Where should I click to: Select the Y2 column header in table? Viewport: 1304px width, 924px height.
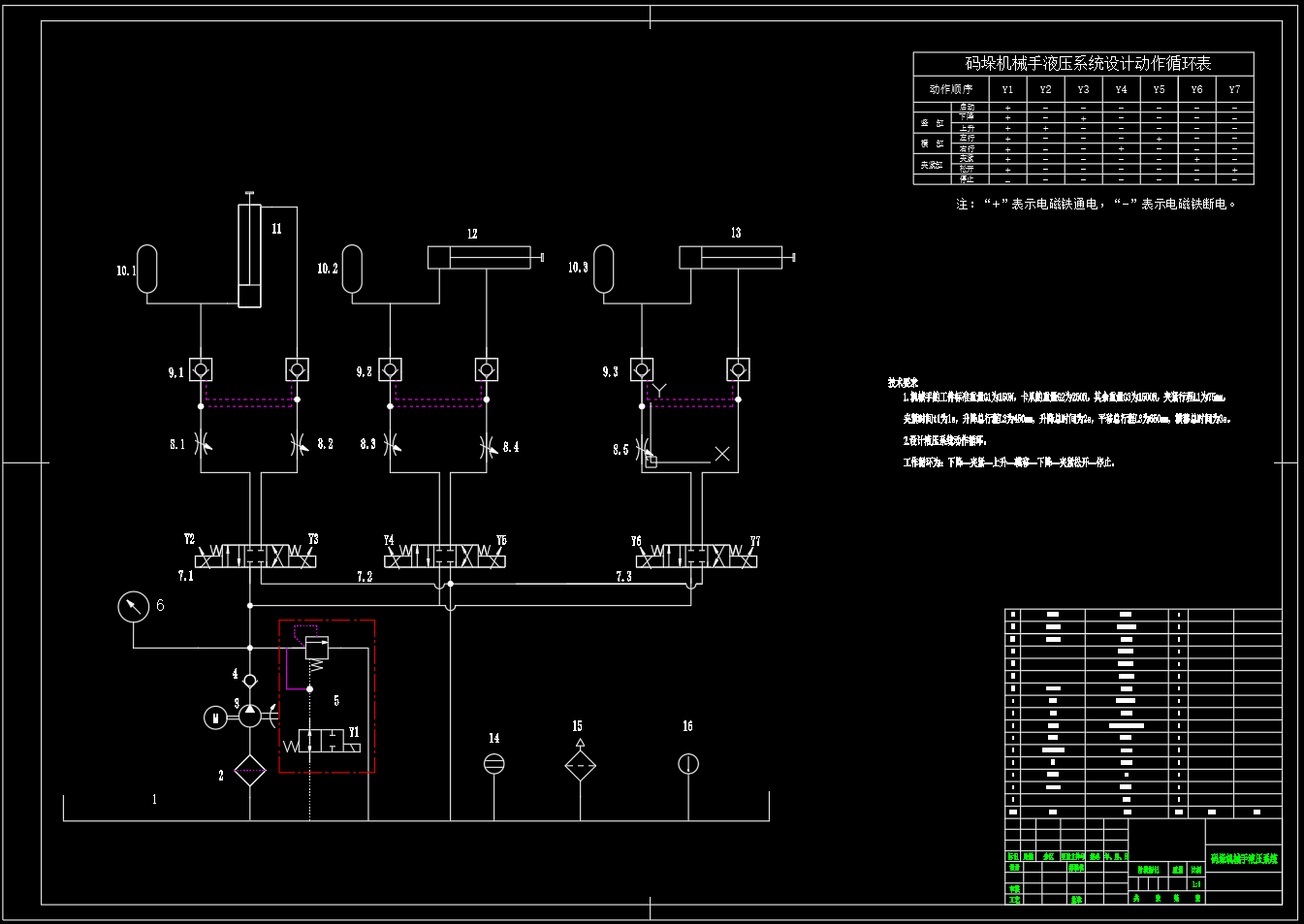(x=1045, y=89)
